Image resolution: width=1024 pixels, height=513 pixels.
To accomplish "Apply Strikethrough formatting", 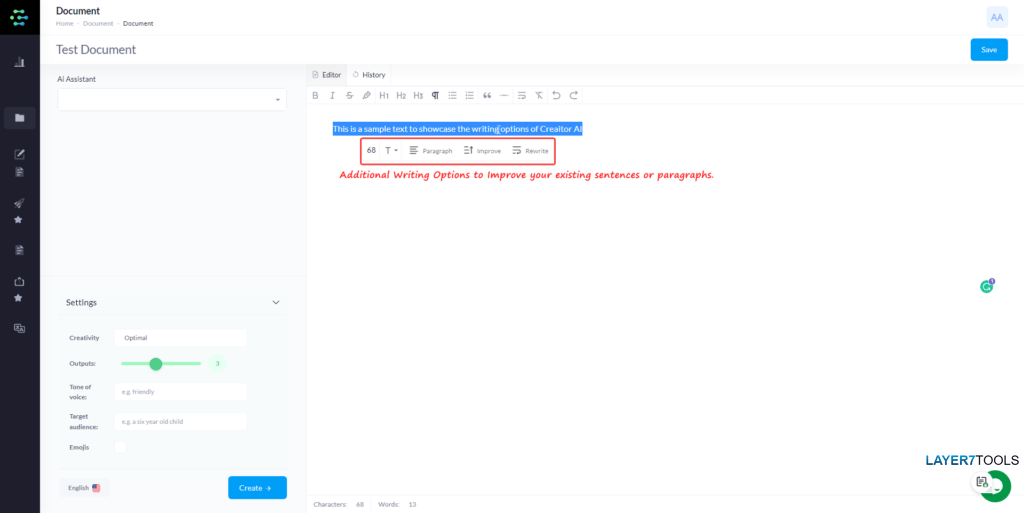I will pyautogui.click(x=349, y=95).
